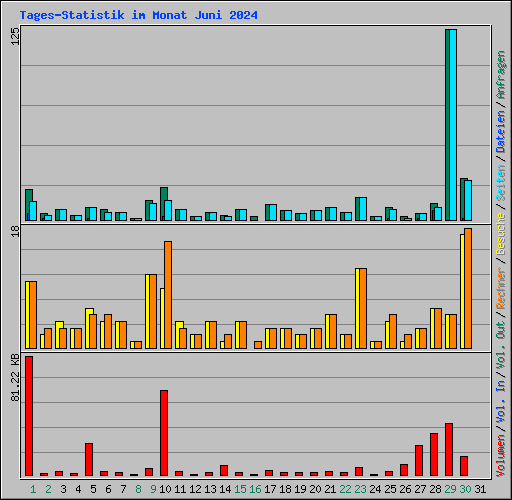Select day label 8 on the x-axis
This screenshot has height=500, width=512.
tap(138, 489)
